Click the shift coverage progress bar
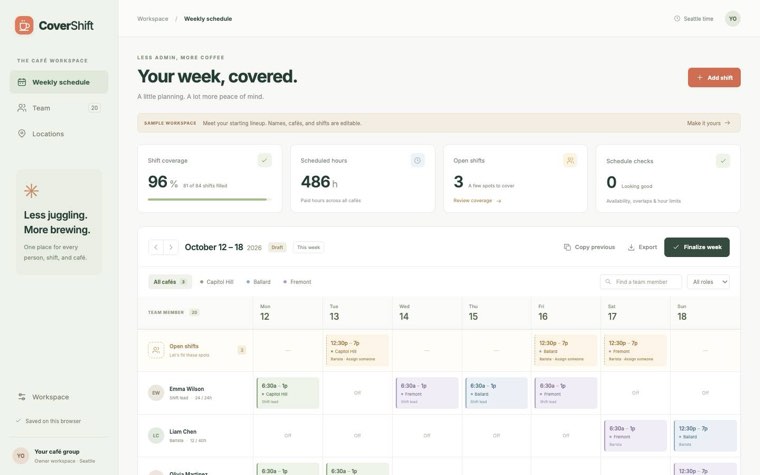The width and height of the screenshot is (760, 475). coord(209,199)
